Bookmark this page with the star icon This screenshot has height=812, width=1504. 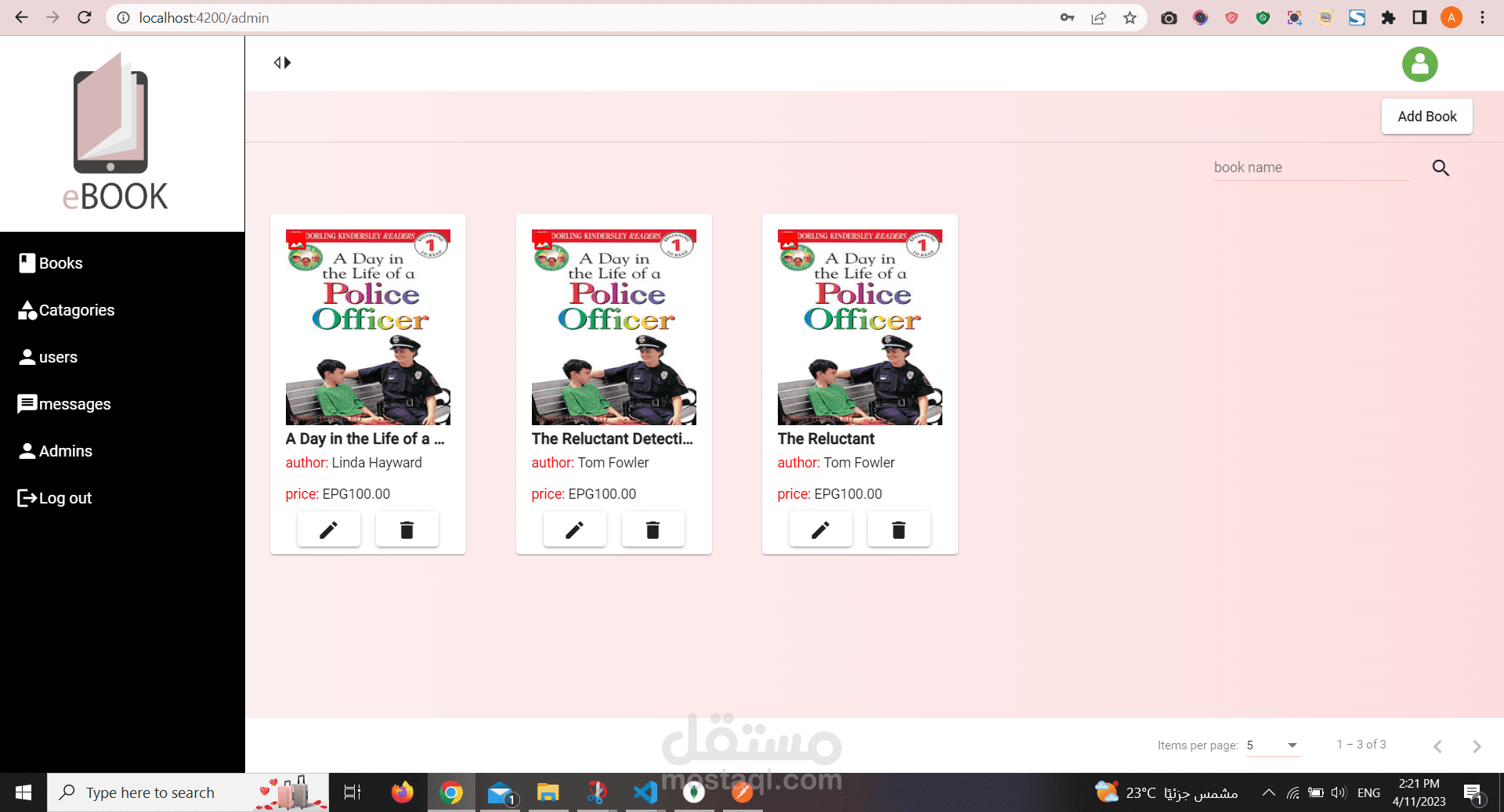[1130, 17]
